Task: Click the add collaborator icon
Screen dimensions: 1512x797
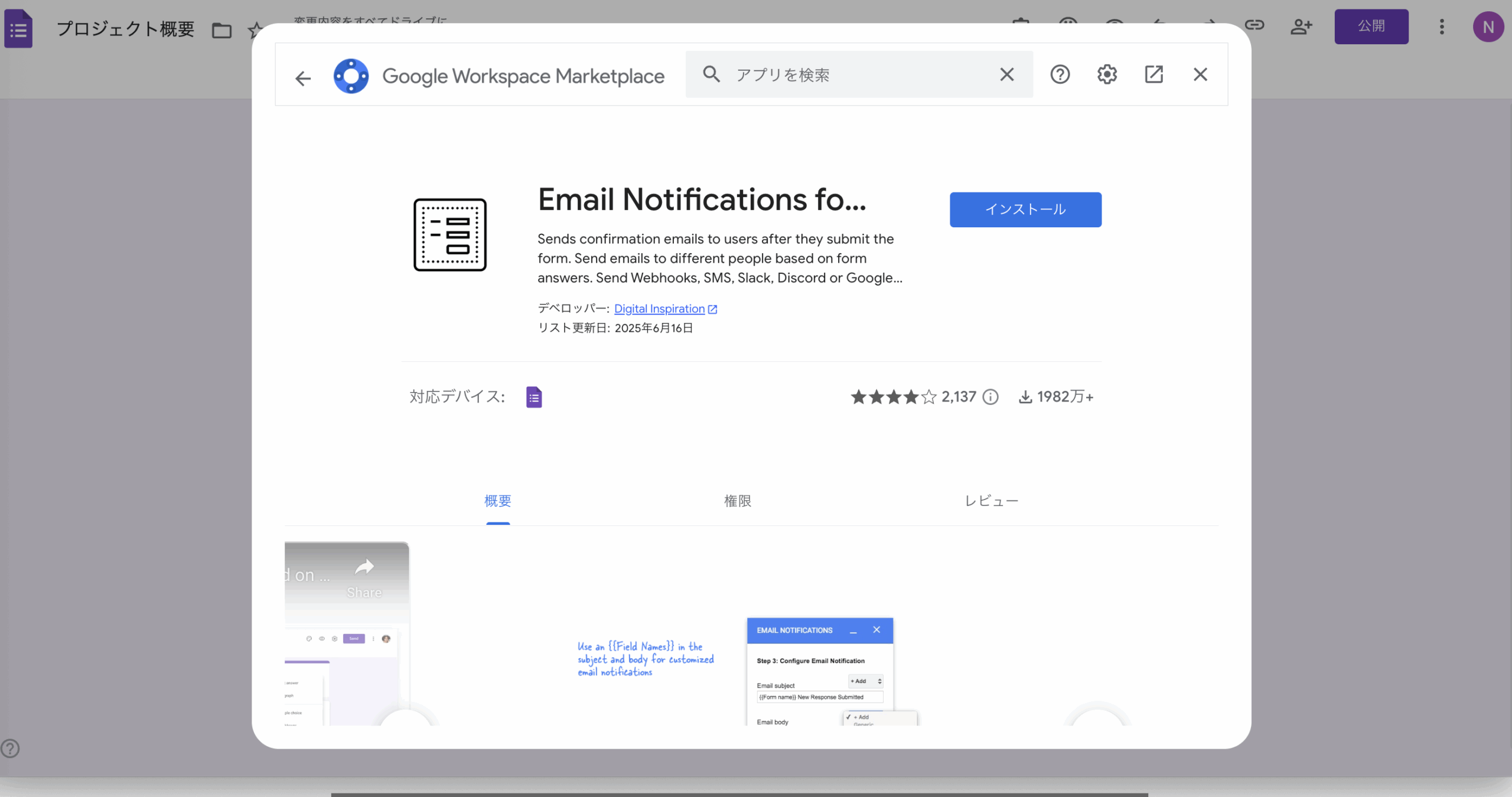Action: [1301, 27]
